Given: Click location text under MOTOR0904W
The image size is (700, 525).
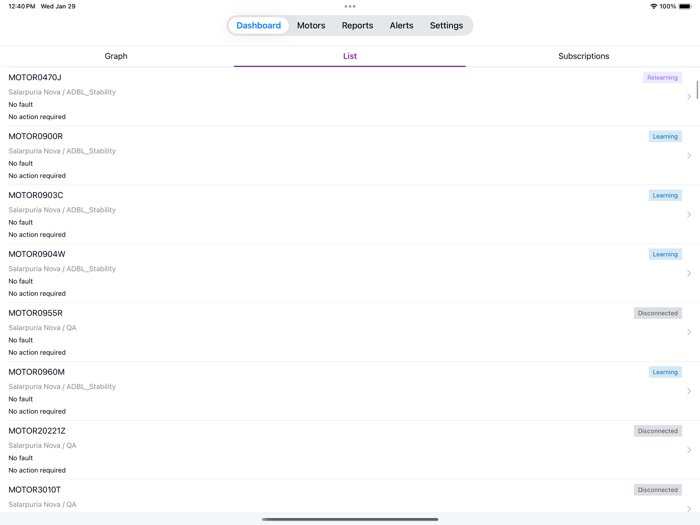Looking at the screenshot, I should [x=62, y=269].
